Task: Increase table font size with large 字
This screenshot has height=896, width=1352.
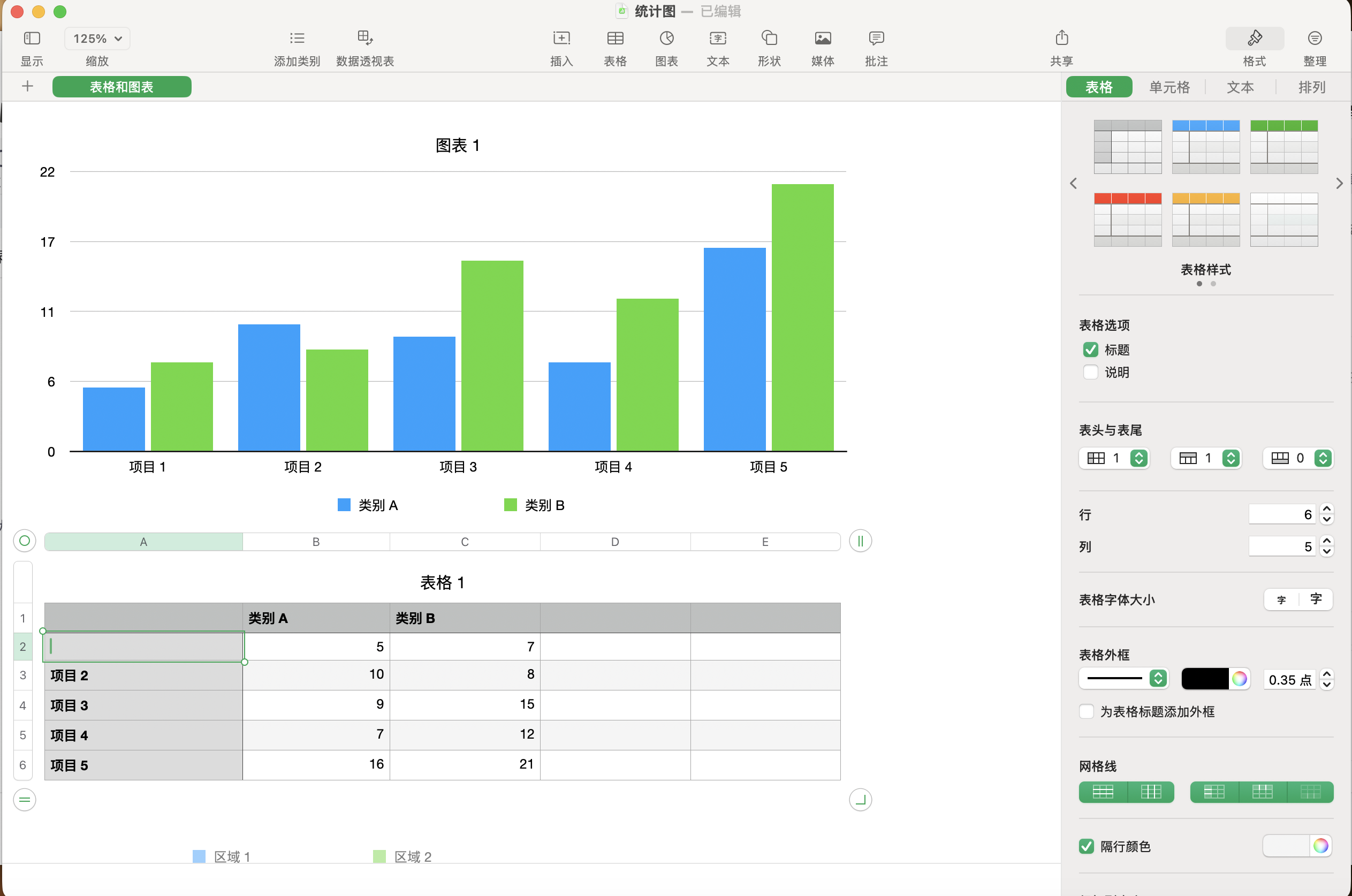Action: [1316, 599]
